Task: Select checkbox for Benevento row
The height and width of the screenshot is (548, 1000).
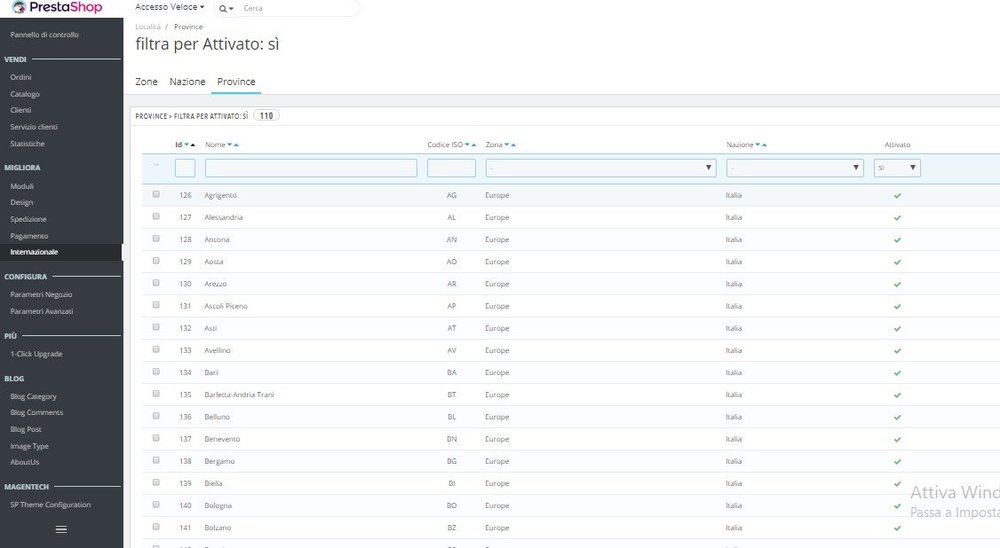Action: point(156,438)
